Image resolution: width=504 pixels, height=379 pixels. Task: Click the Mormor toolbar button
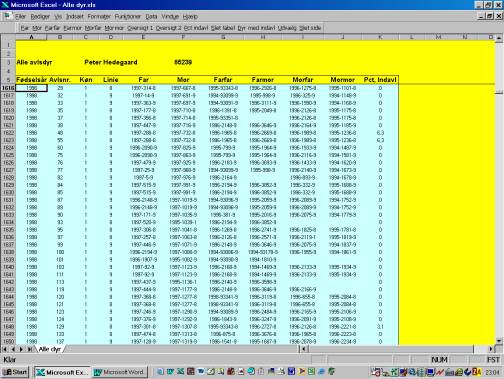coord(114,28)
